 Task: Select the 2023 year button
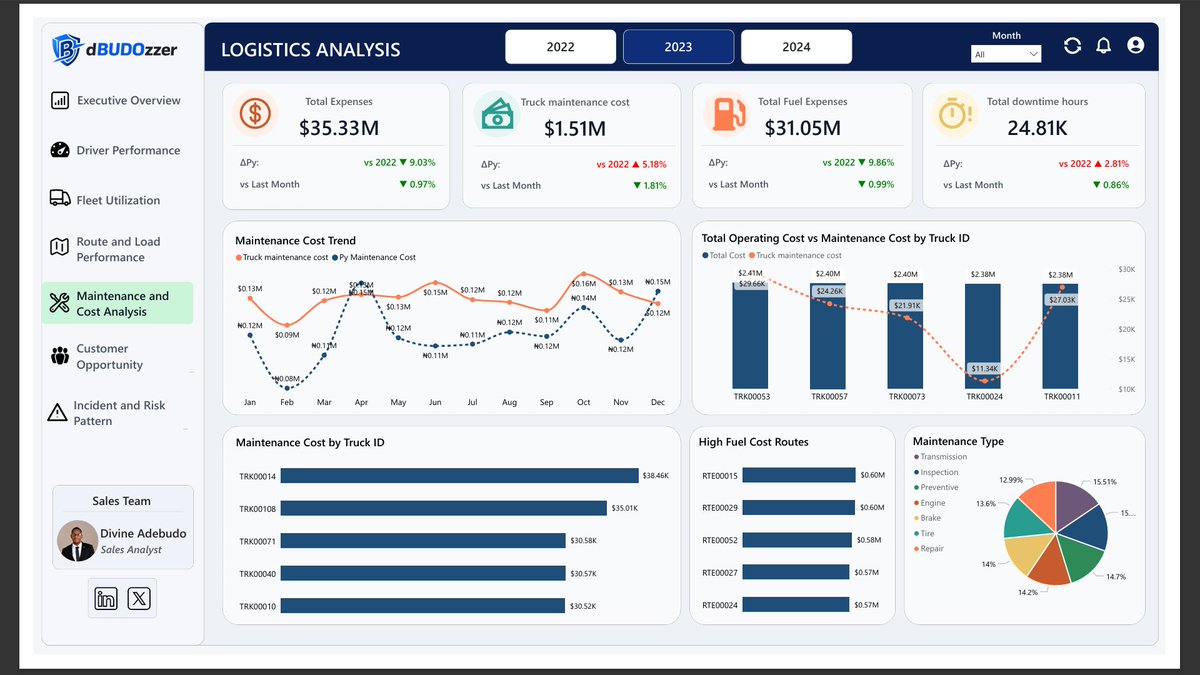tap(678, 47)
